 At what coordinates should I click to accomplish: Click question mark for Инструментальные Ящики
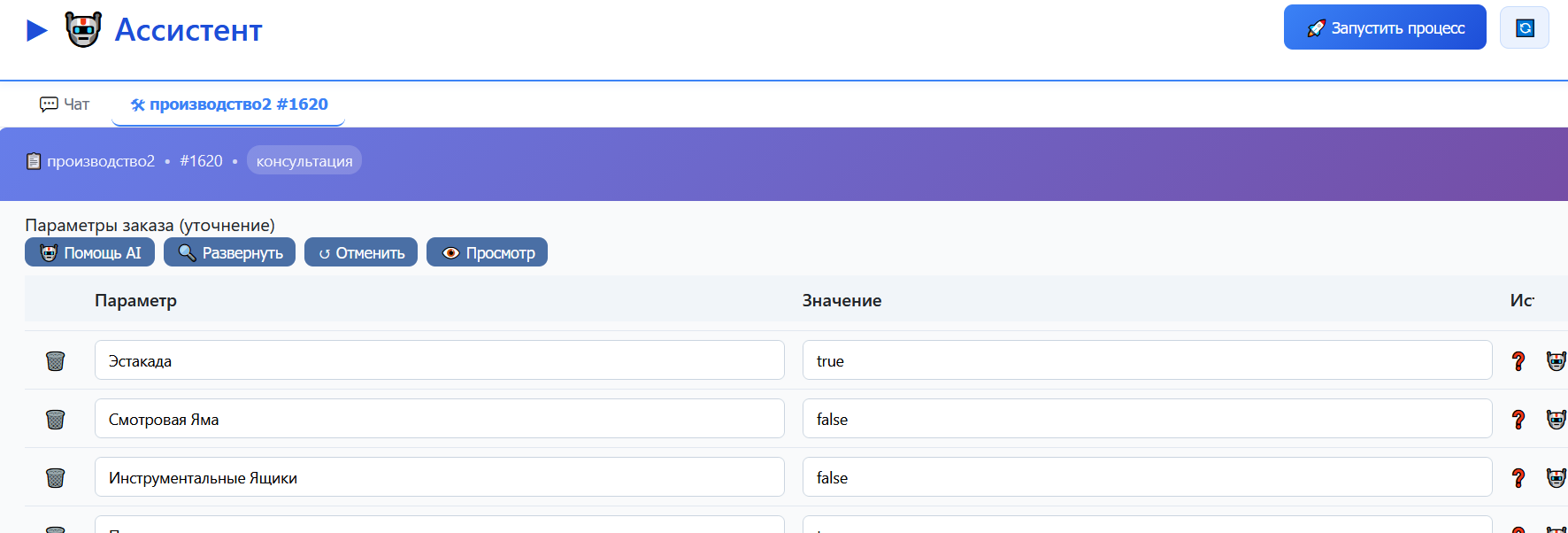pos(1518,477)
